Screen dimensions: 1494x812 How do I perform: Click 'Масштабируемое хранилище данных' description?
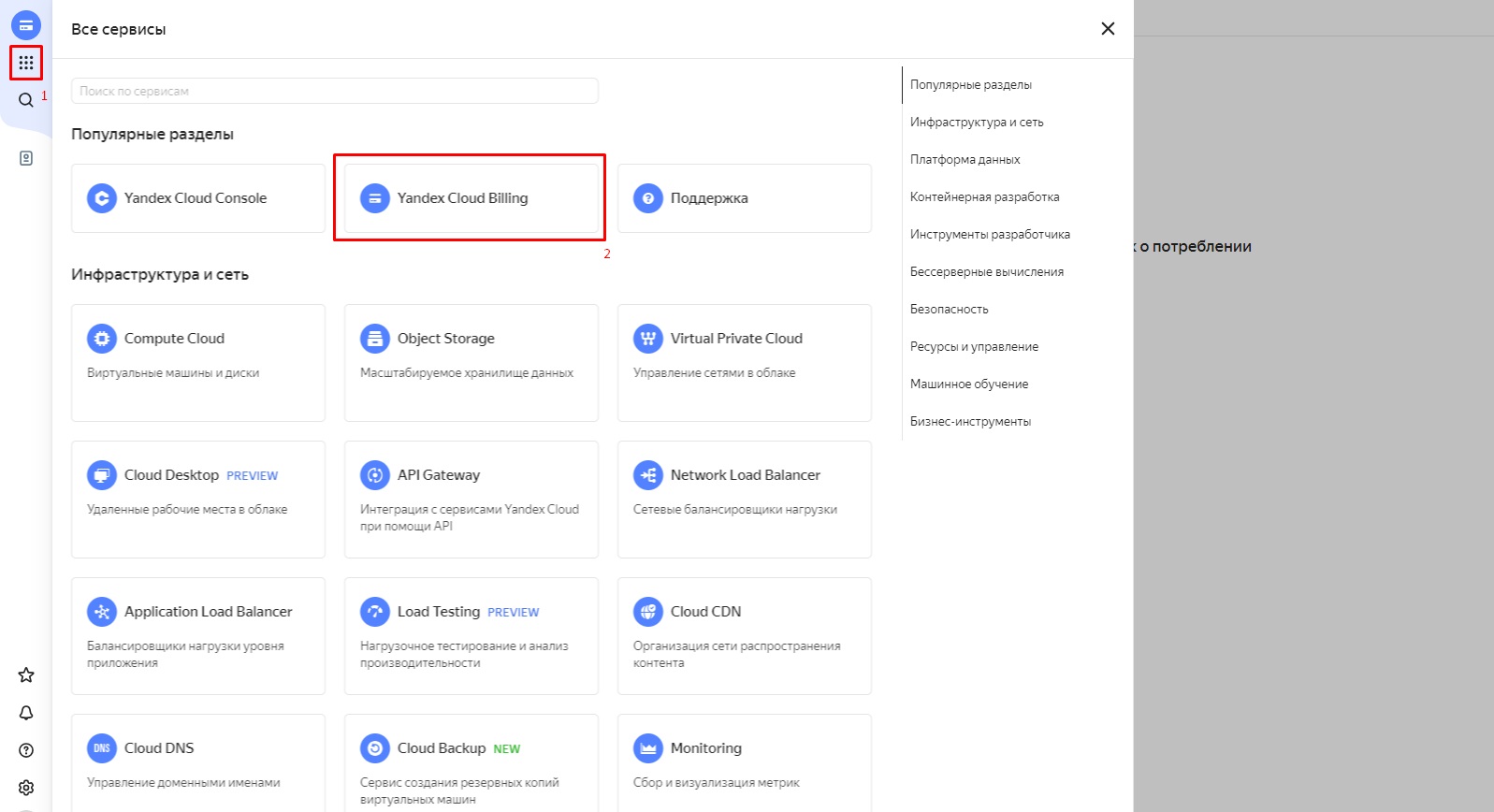coord(467,373)
